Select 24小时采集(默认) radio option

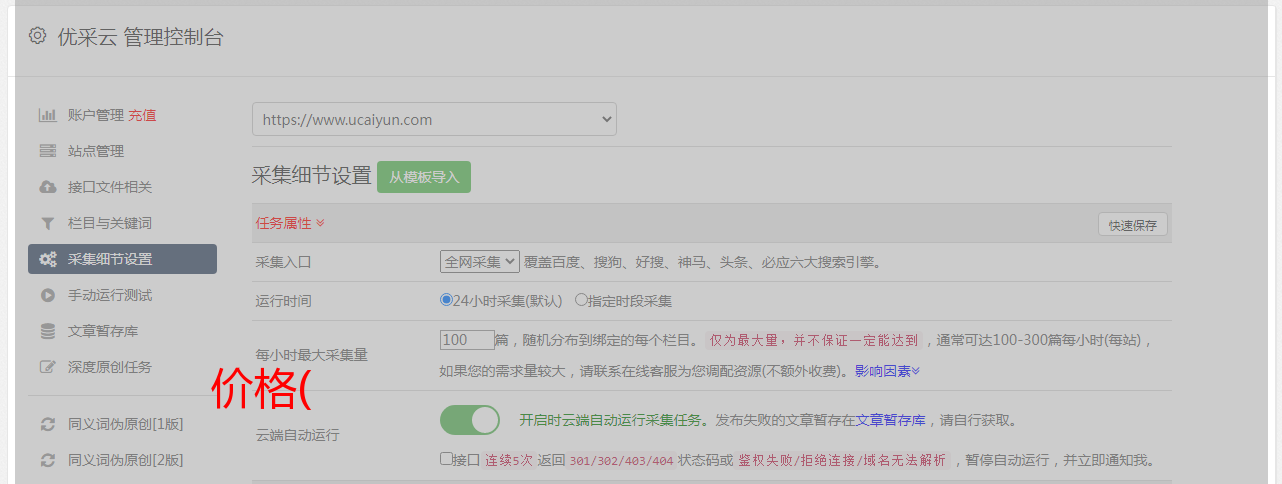pyautogui.click(x=447, y=300)
